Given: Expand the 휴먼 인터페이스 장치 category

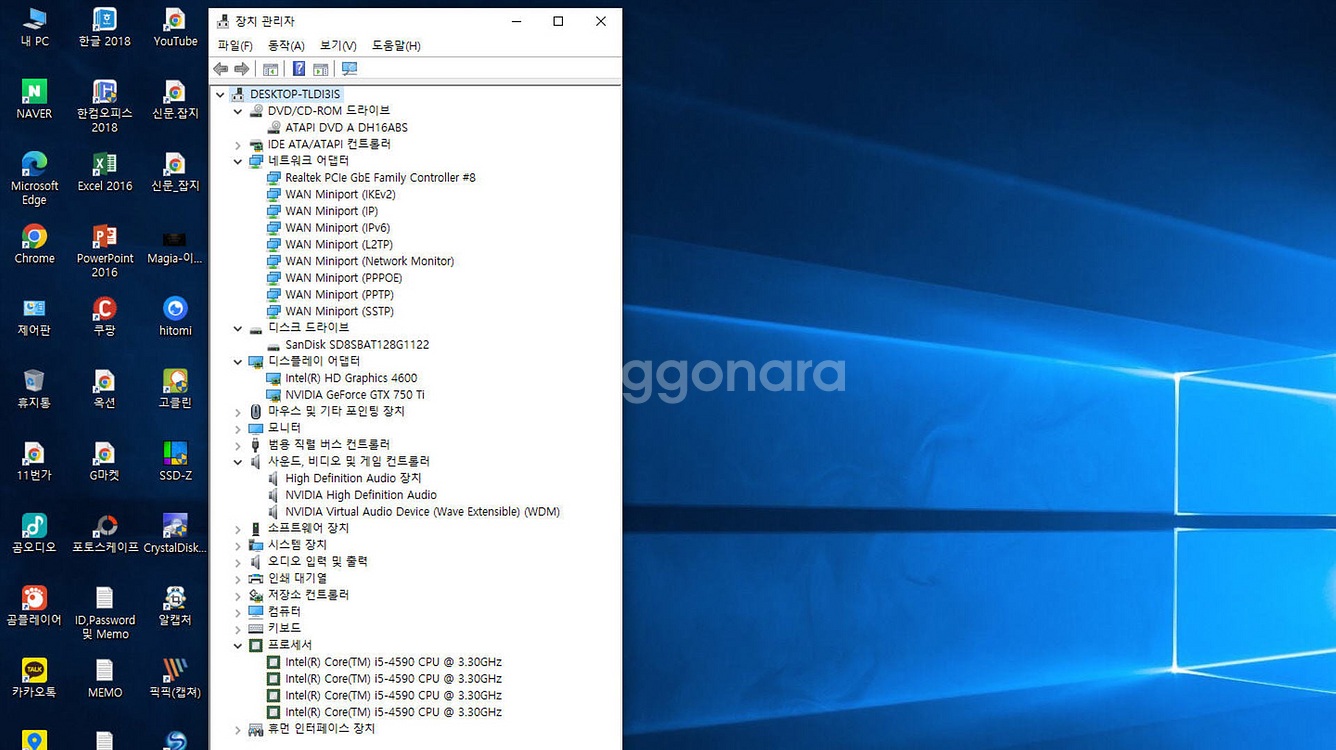Looking at the screenshot, I should point(238,729).
